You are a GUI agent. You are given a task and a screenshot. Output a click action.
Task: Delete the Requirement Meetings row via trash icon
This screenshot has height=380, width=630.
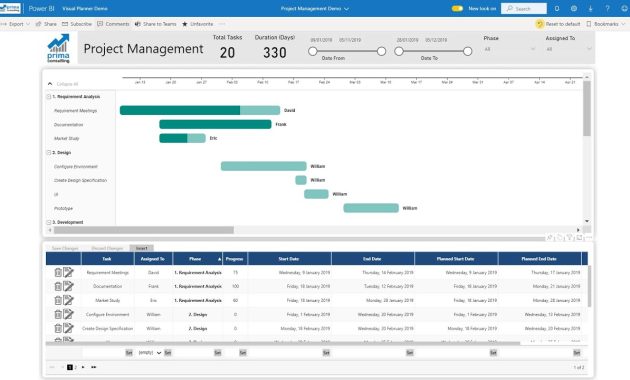coord(58,273)
